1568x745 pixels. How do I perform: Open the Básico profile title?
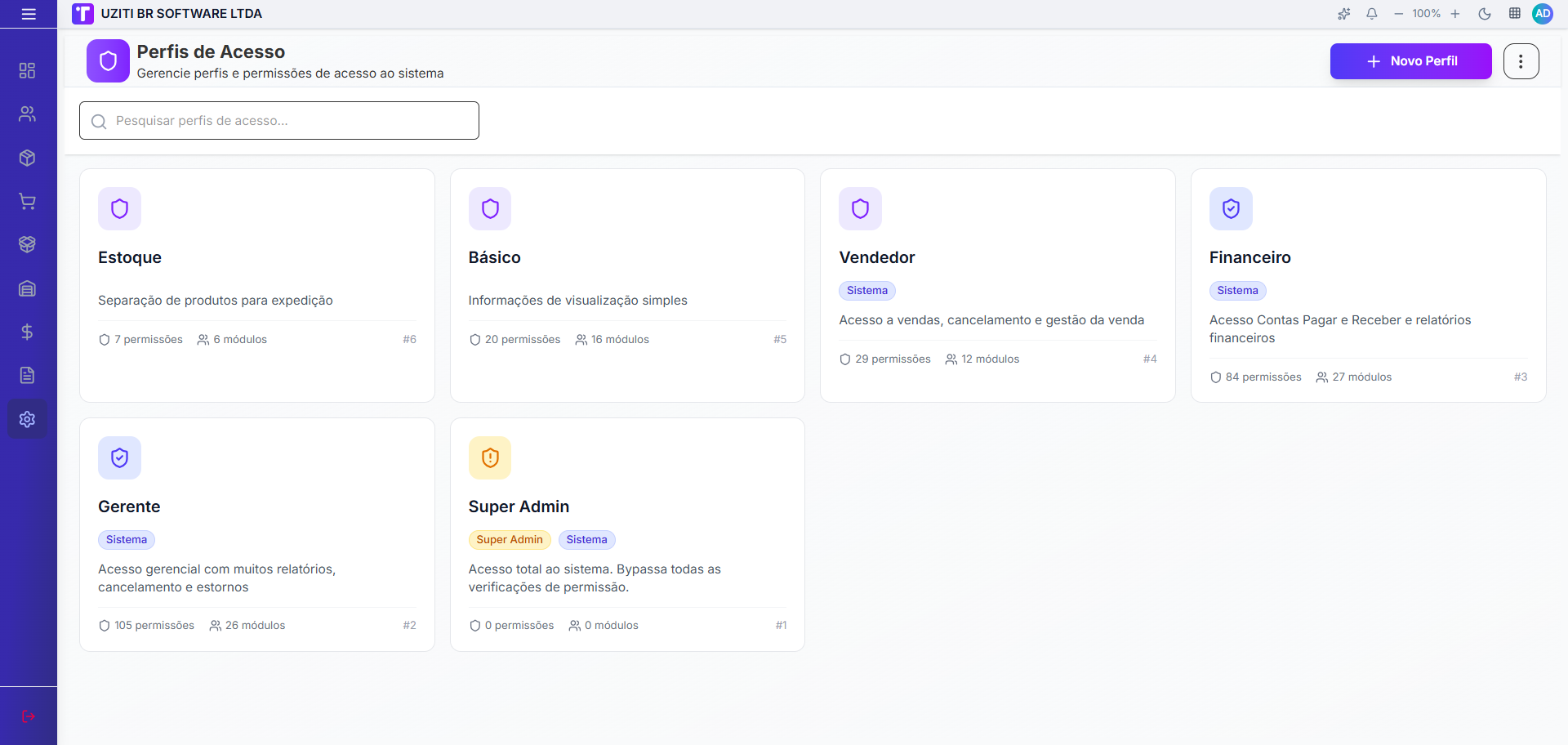(494, 258)
